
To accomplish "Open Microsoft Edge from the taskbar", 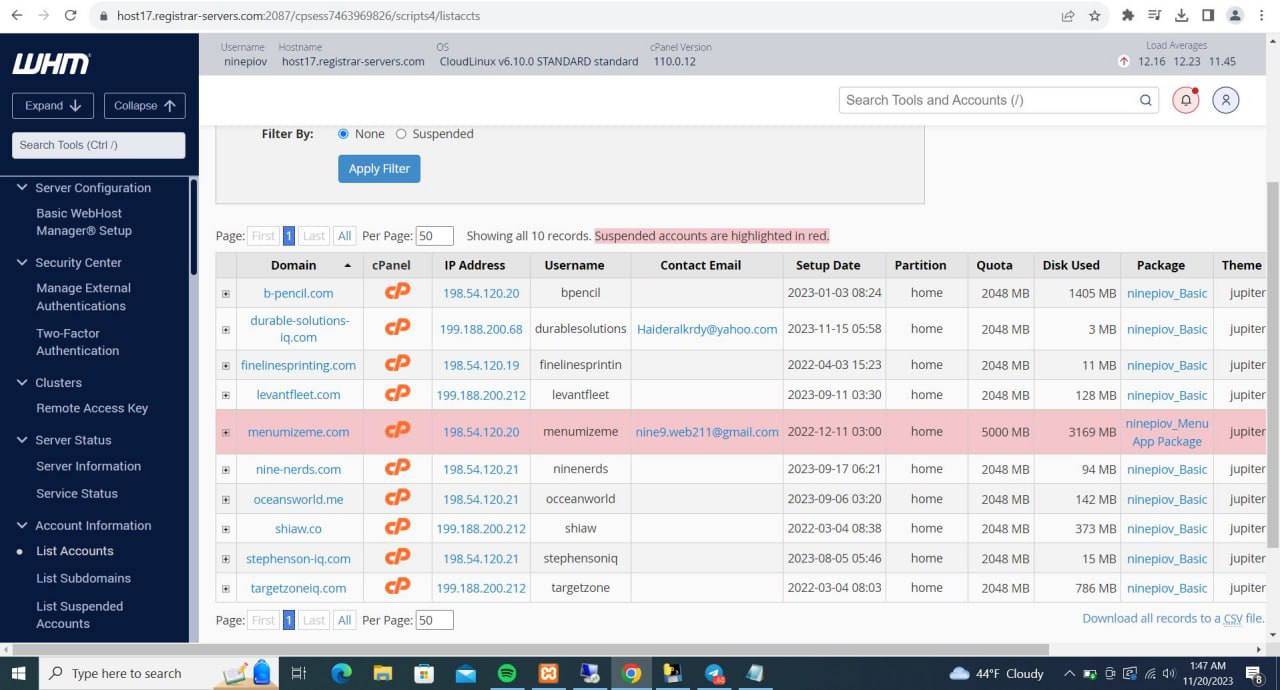I will click(x=341, y=673).
